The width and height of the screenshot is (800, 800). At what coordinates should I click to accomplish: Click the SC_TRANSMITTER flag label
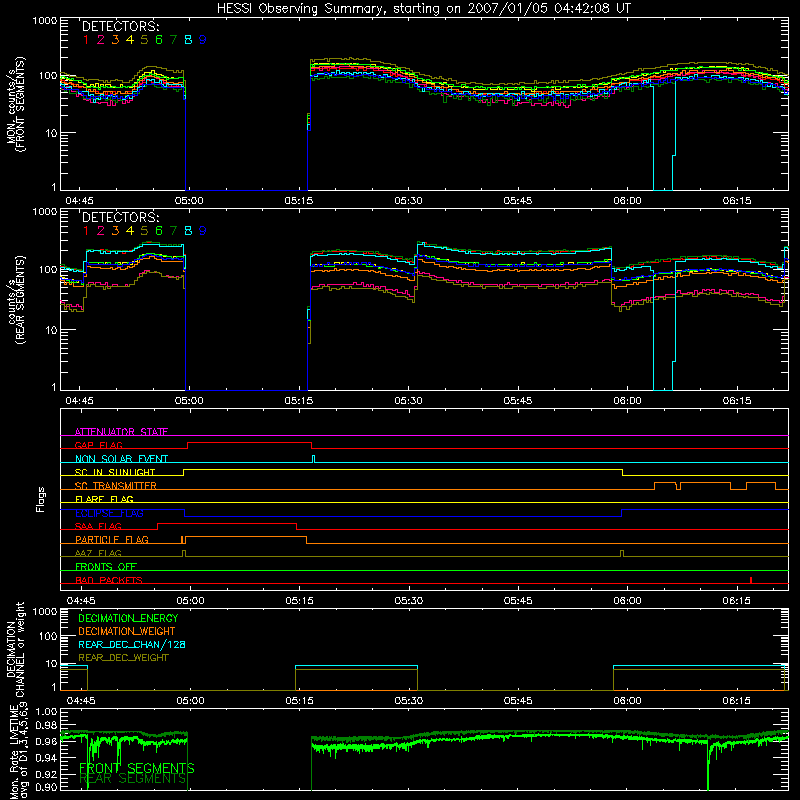click(116, 485)
